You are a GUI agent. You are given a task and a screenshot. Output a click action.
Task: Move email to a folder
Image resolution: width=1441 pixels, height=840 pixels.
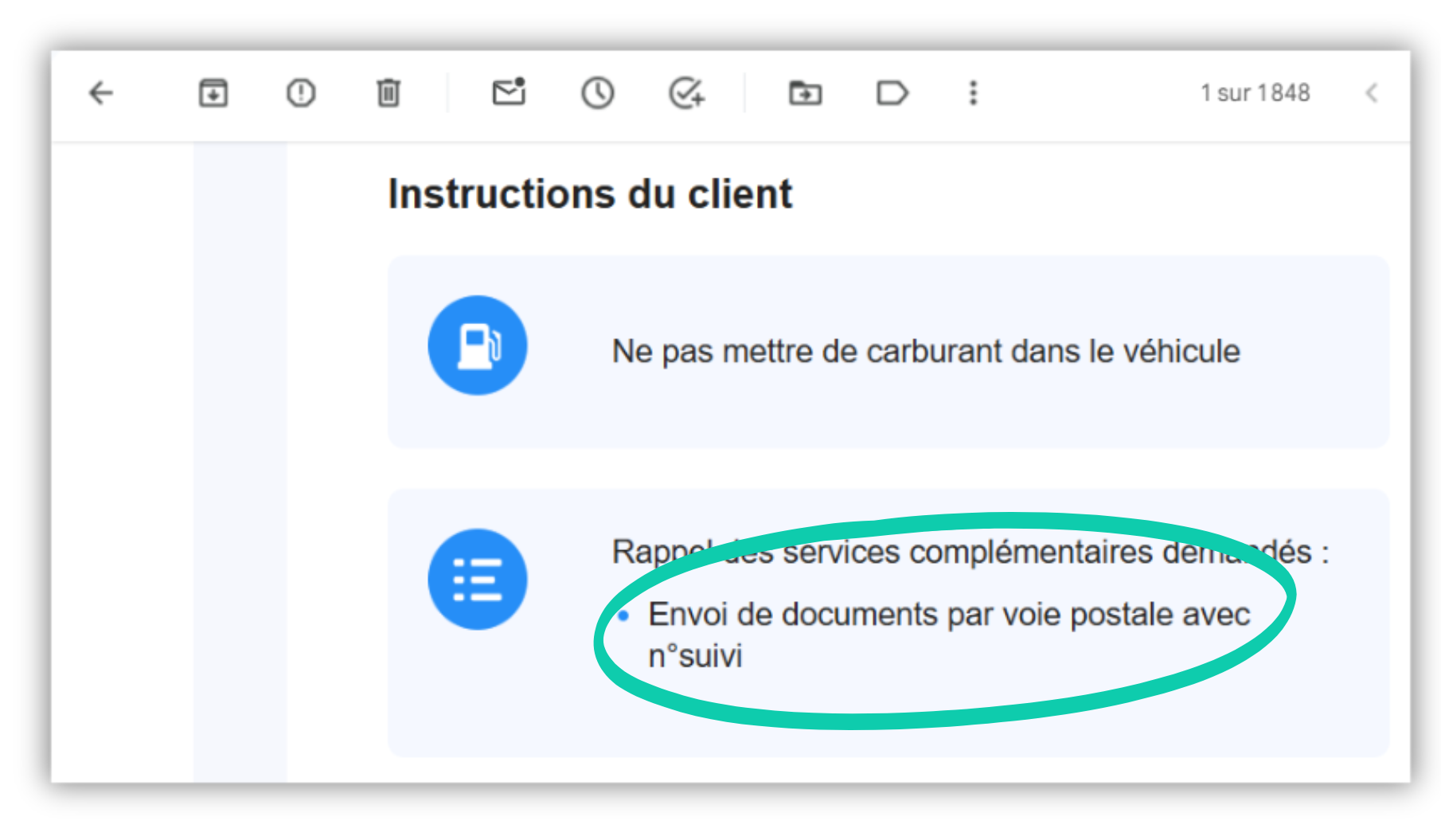tap(805, 93)
